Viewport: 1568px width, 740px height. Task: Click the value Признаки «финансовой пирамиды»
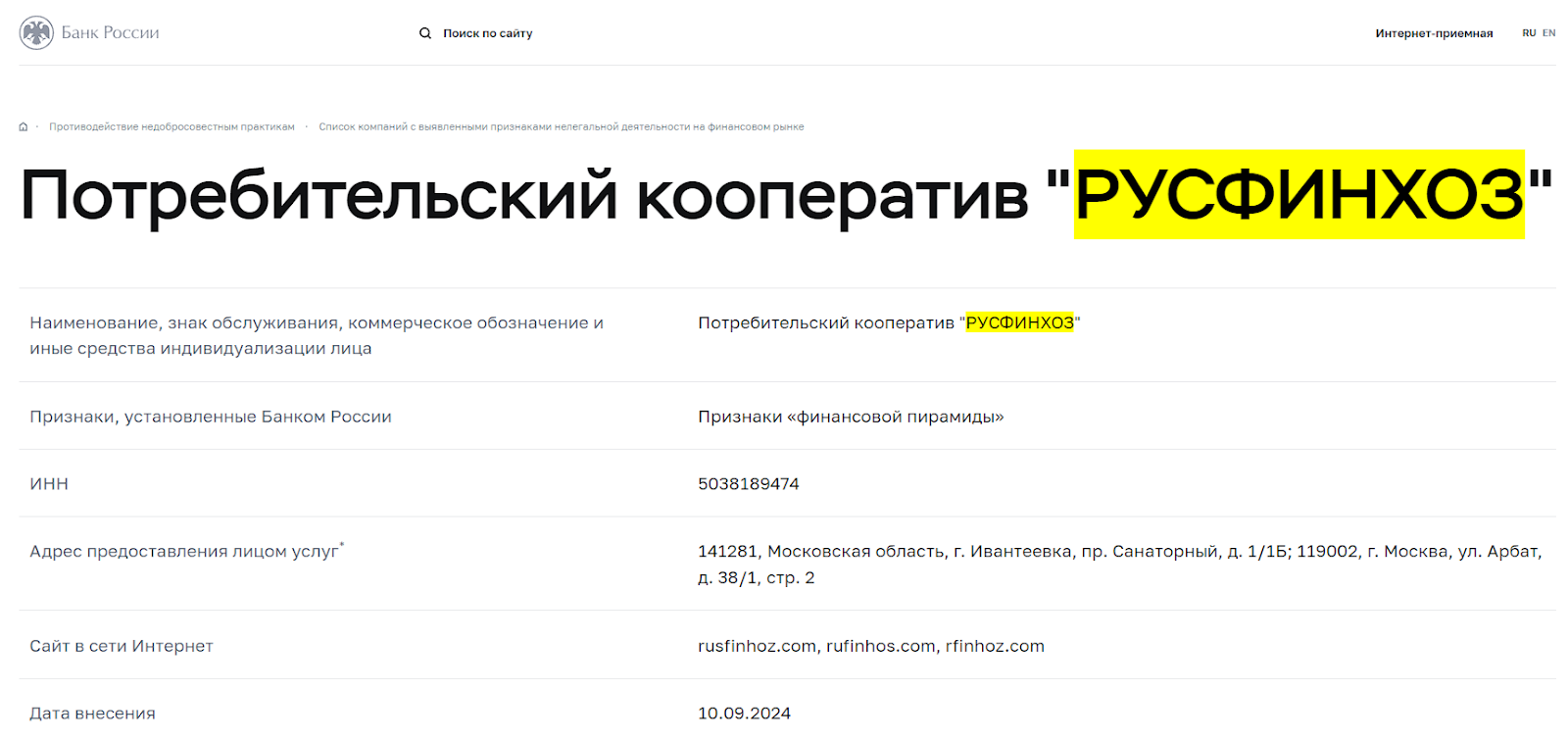coord(851,417)
